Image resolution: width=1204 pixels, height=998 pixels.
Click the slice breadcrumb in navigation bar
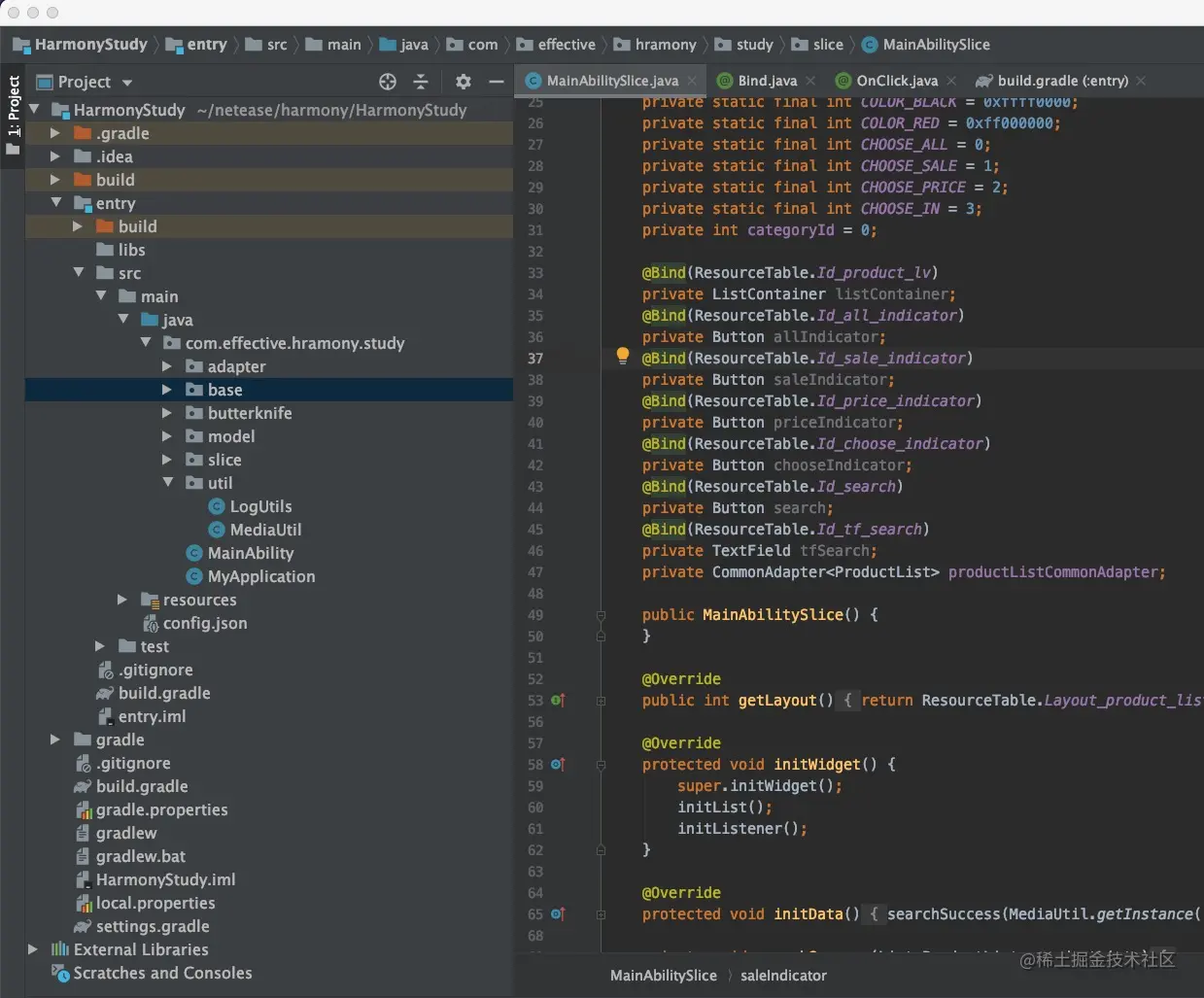click(x=827, y=45)
